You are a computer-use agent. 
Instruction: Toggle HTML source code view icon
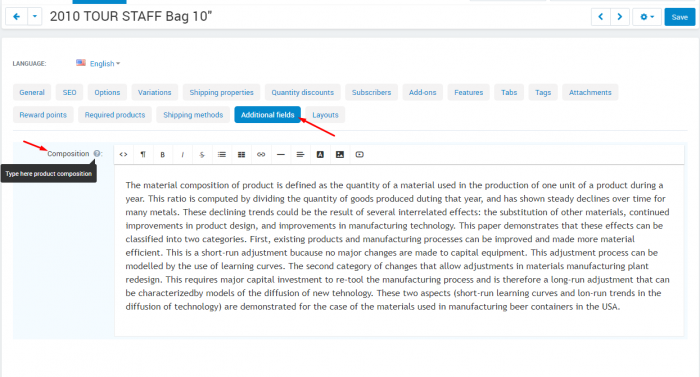[x=123, y=155]
